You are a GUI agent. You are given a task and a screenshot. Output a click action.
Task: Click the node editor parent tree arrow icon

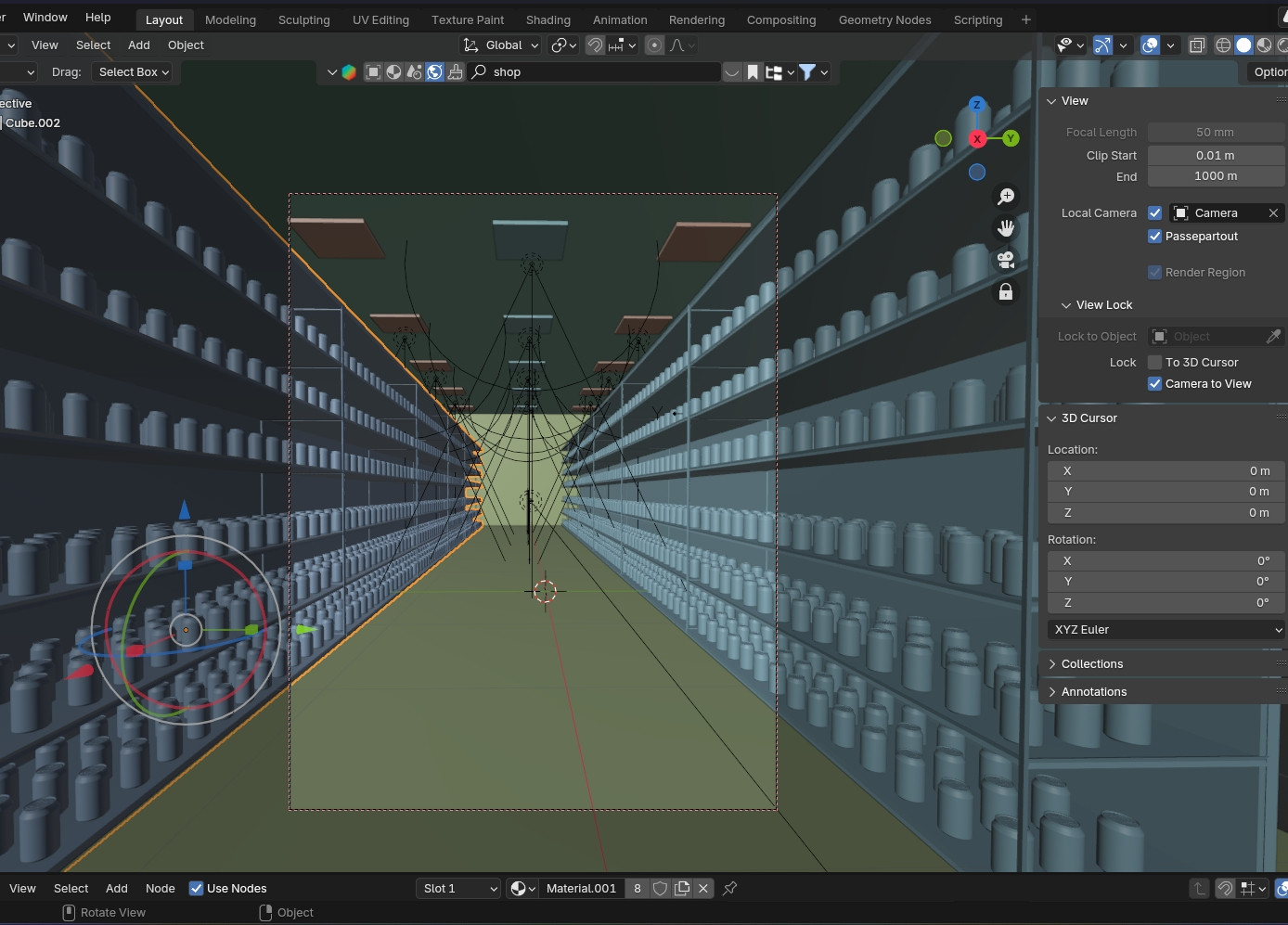tap(1199, 888)
